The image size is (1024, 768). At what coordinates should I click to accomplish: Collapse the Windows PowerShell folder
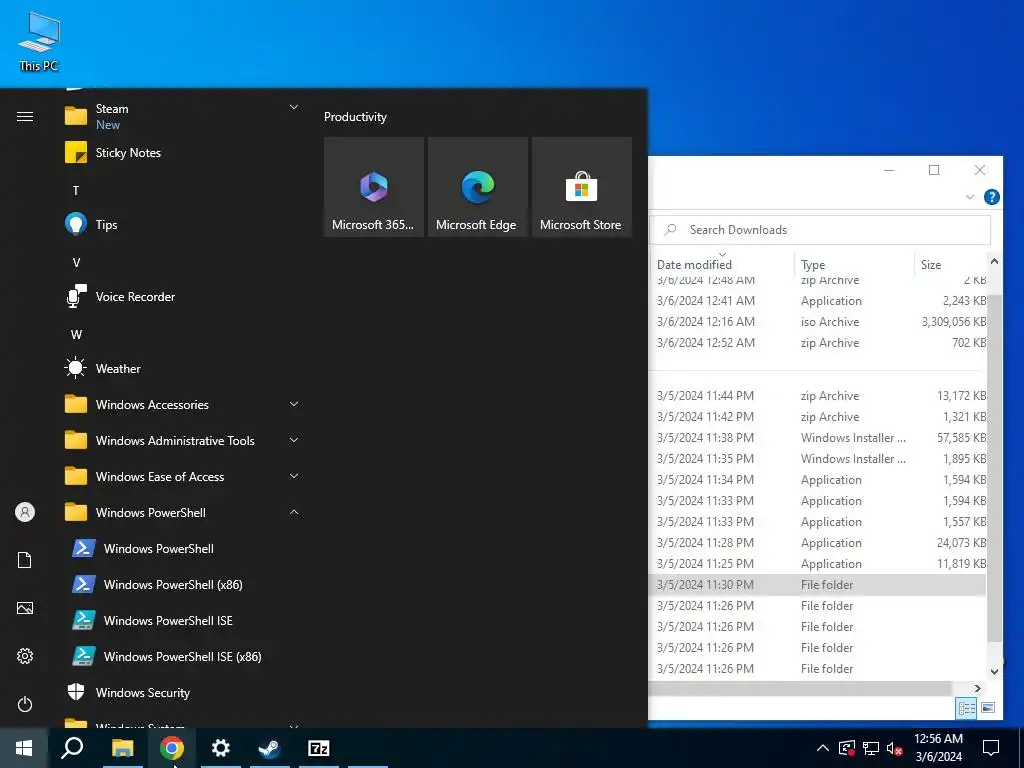(x=294, y=512)
